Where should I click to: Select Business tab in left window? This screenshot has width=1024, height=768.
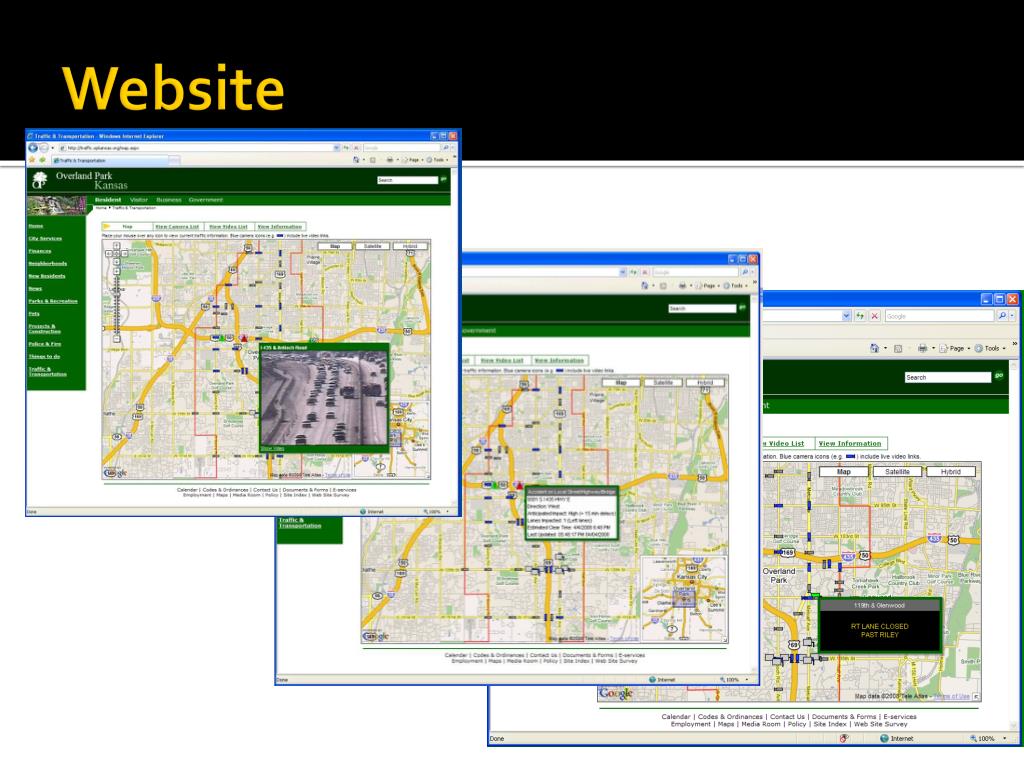point(168,200)
